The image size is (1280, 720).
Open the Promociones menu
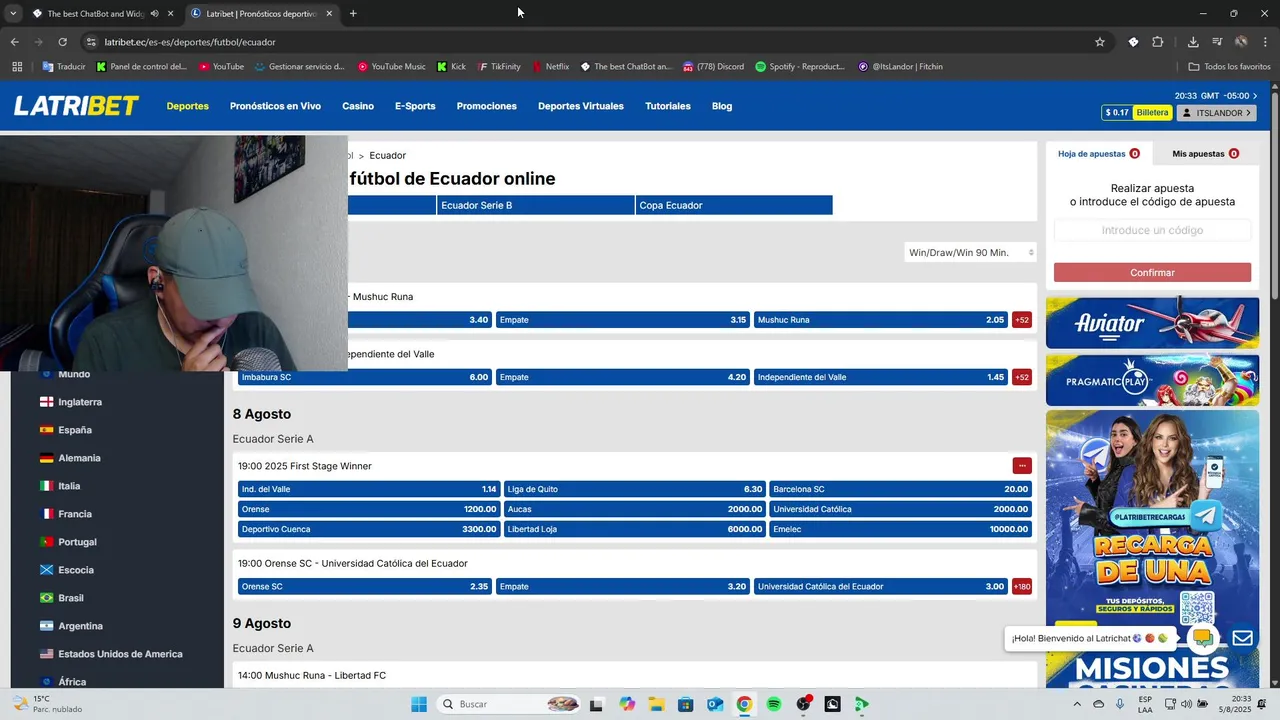[487, 106]
